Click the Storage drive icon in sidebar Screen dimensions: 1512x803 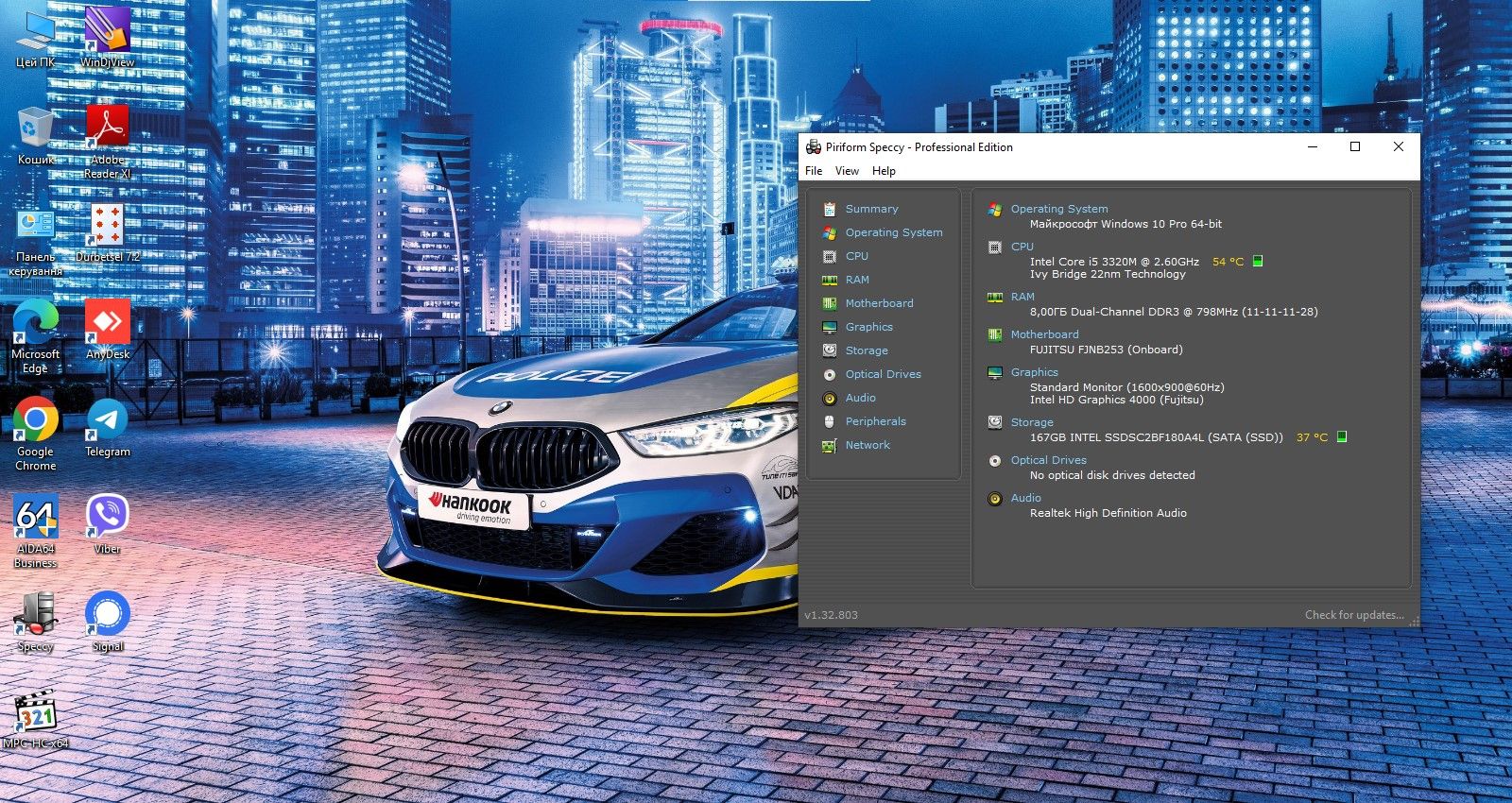click(829, 350)
